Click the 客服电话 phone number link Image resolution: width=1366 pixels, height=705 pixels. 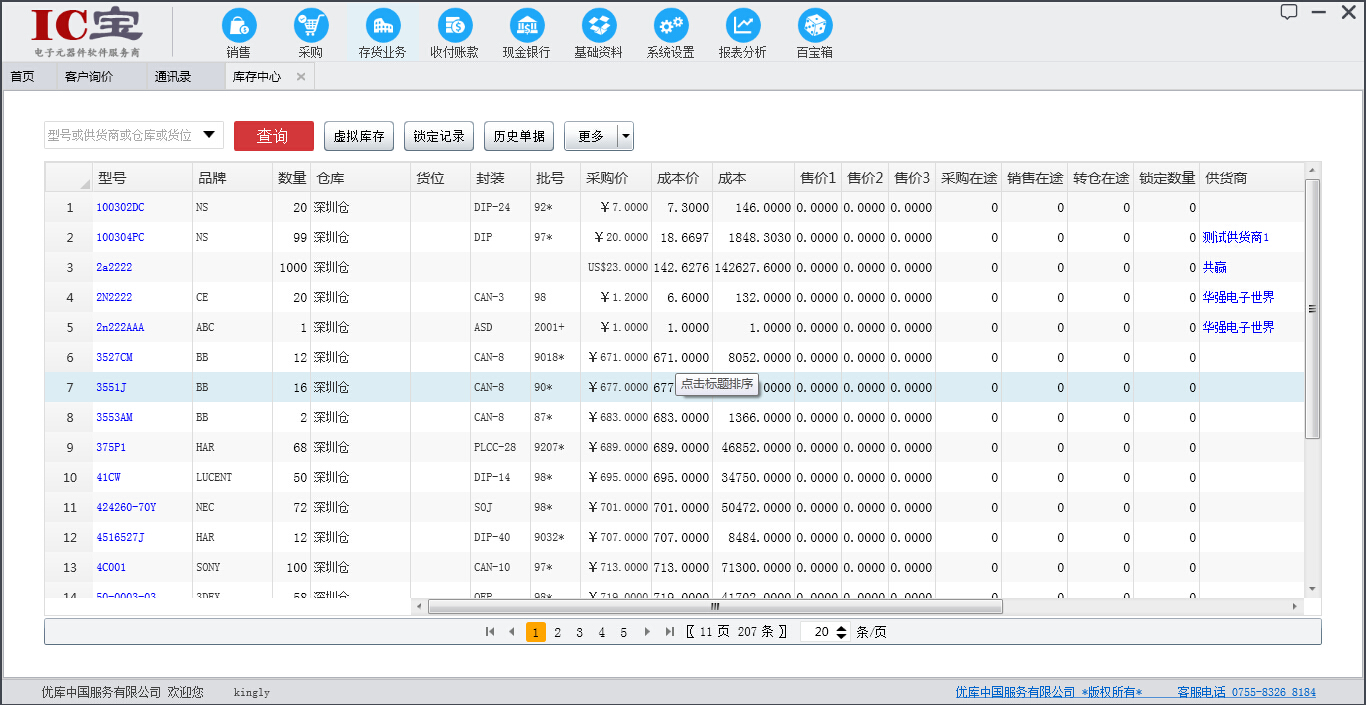[1246, 692]
